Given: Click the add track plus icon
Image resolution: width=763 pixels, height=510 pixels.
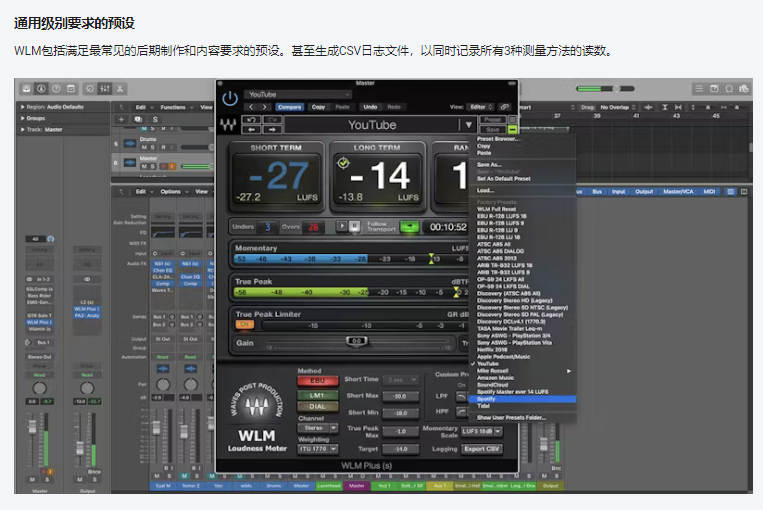Looking at the screenshot, I should coord(121,119).
